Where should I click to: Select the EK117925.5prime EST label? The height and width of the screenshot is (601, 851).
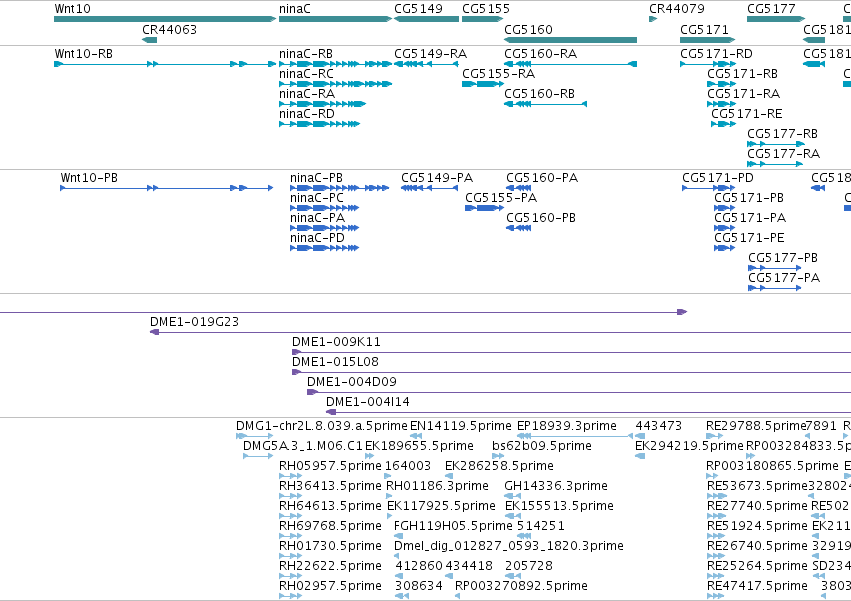441,506
